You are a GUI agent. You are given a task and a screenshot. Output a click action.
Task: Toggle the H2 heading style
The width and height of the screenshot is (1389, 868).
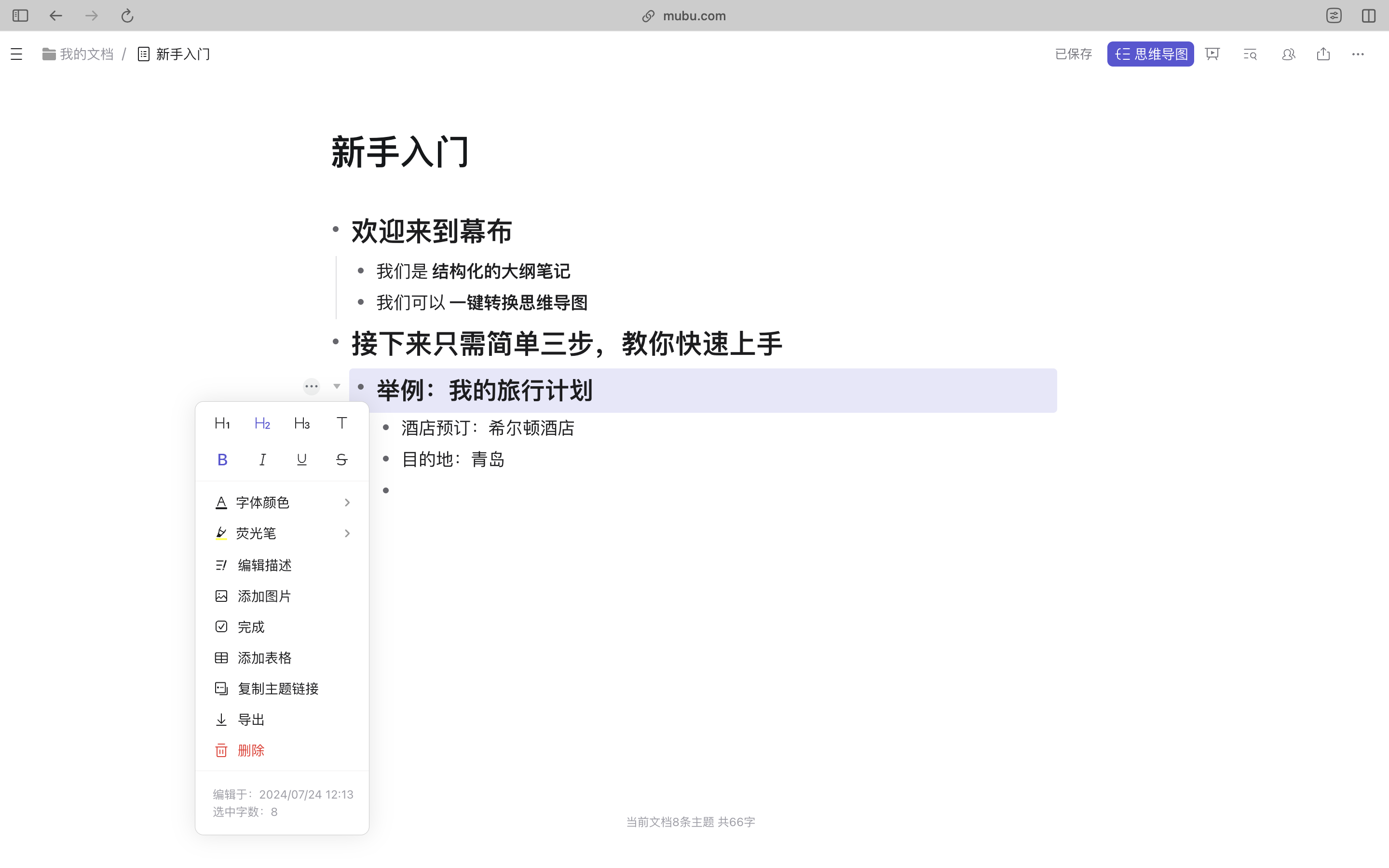tap(262, 424)
